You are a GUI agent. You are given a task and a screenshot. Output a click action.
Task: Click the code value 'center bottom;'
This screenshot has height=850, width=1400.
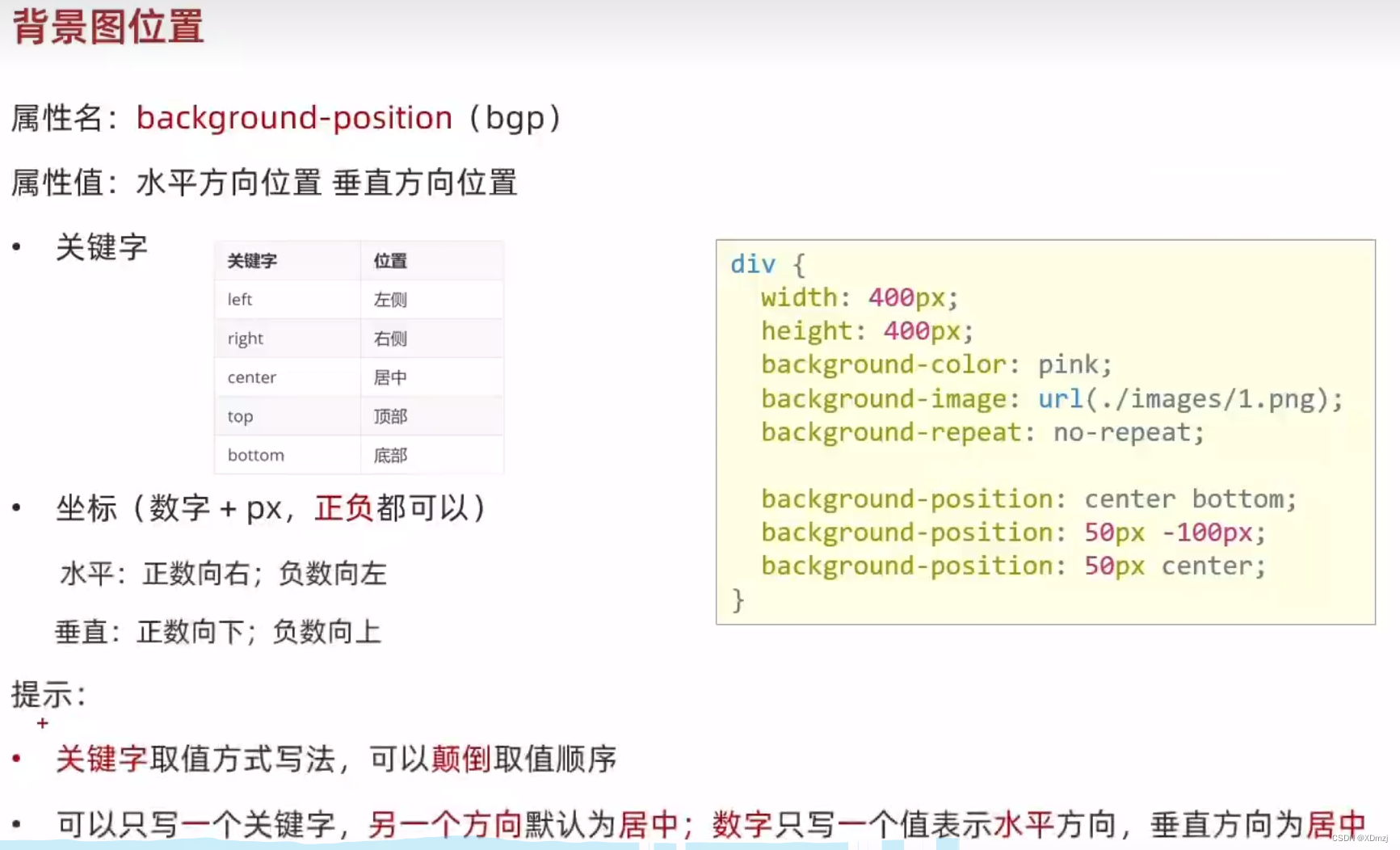[1190, 499]
